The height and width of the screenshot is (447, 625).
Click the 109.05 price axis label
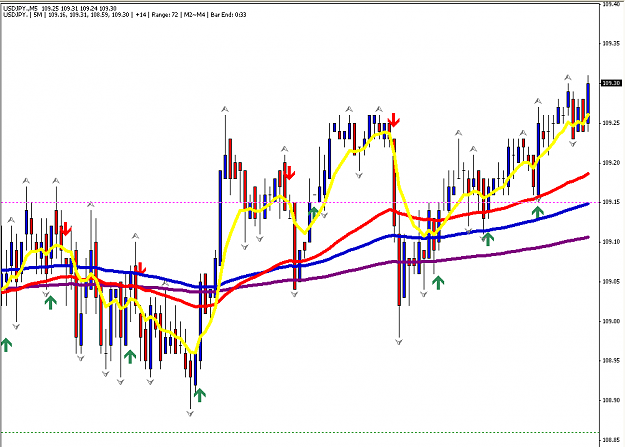tap(611, 282)
